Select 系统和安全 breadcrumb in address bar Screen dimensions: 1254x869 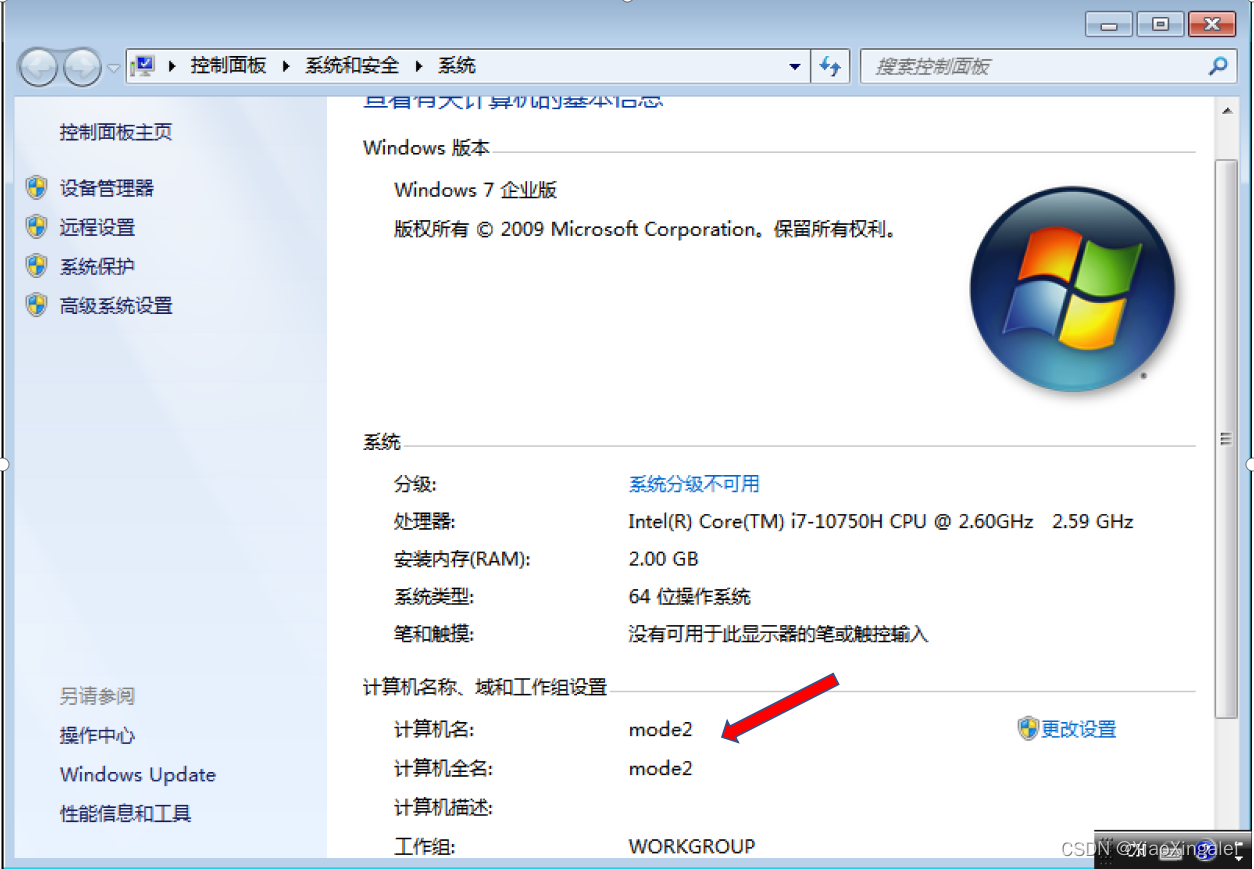click(352, 66)
